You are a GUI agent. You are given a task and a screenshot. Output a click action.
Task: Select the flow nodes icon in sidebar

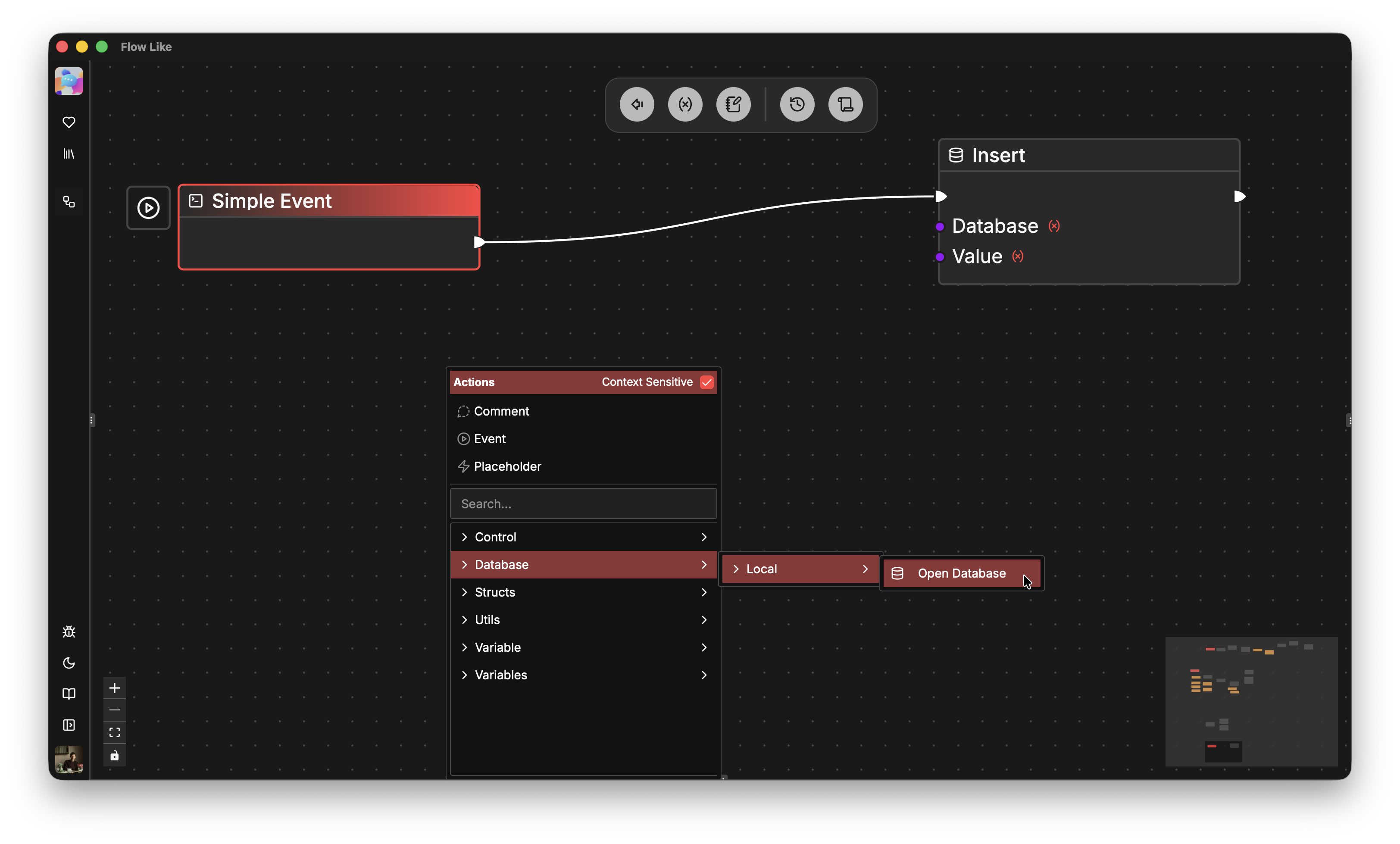click(69, 202)
